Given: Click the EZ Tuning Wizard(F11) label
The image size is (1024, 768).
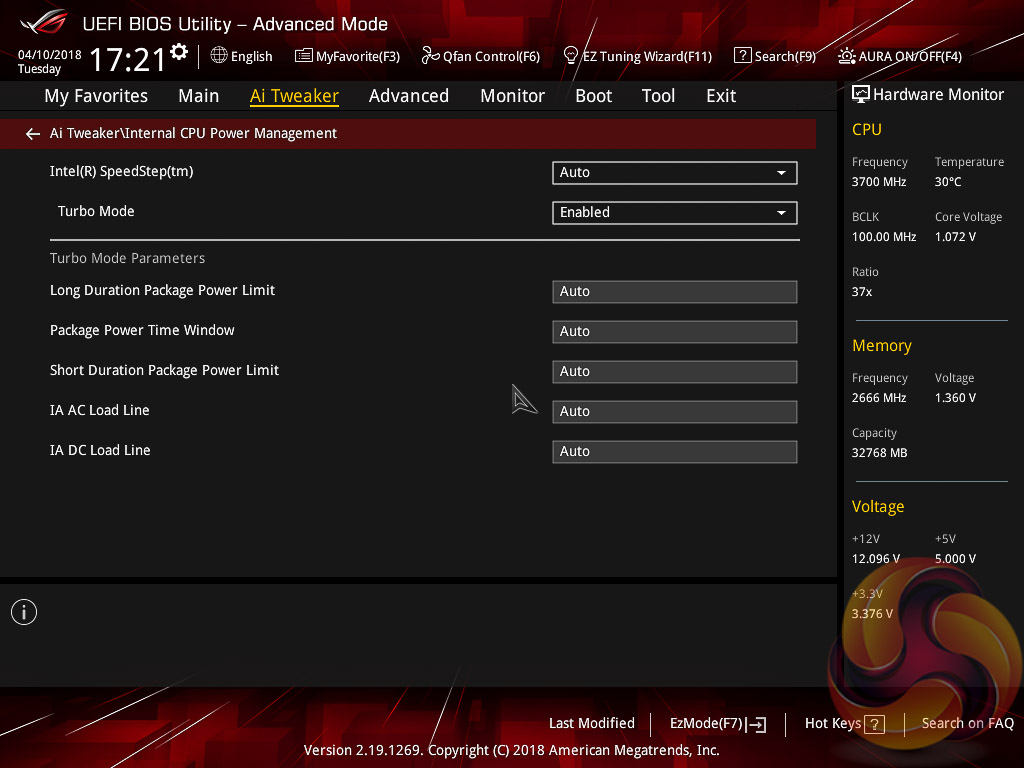Looking at the screenshot, I should [x=647, y=57].
